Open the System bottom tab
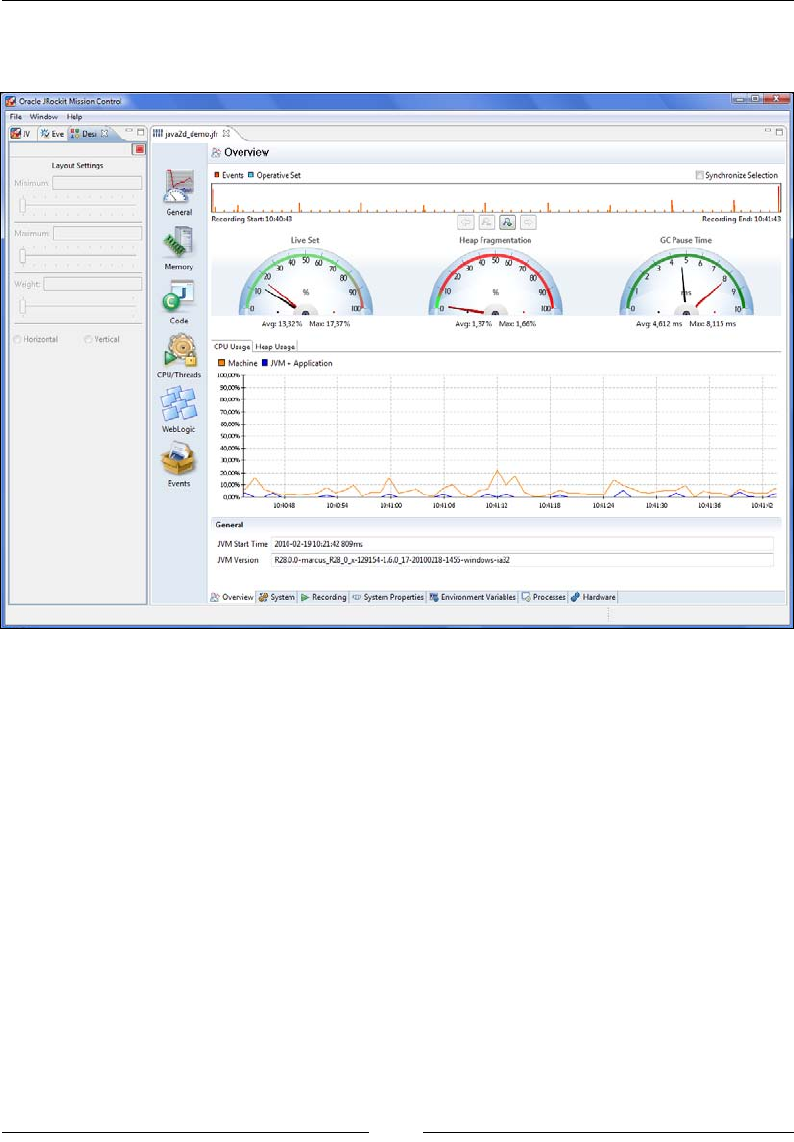 tap(277, 597)
